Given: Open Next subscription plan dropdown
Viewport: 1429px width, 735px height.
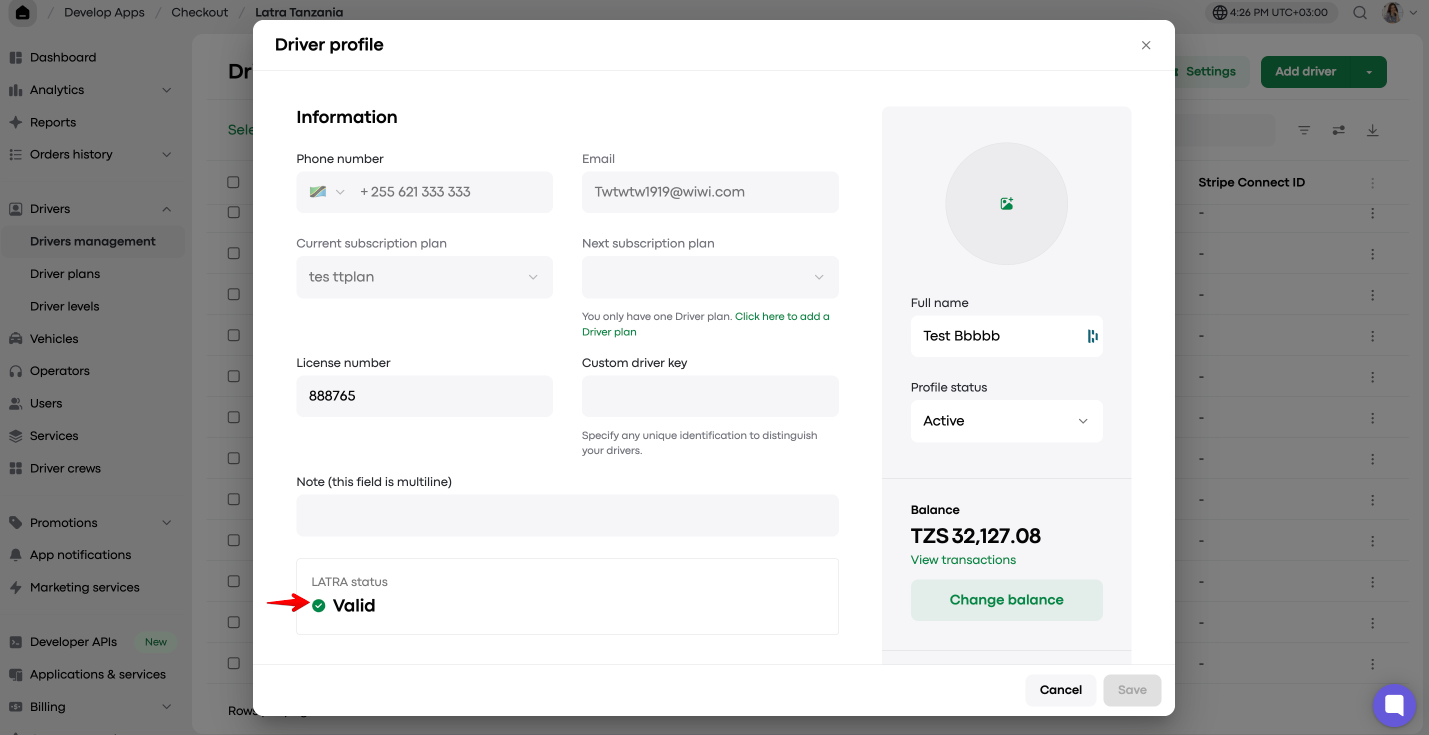Looking at the screenshot, I should [710, 277].
